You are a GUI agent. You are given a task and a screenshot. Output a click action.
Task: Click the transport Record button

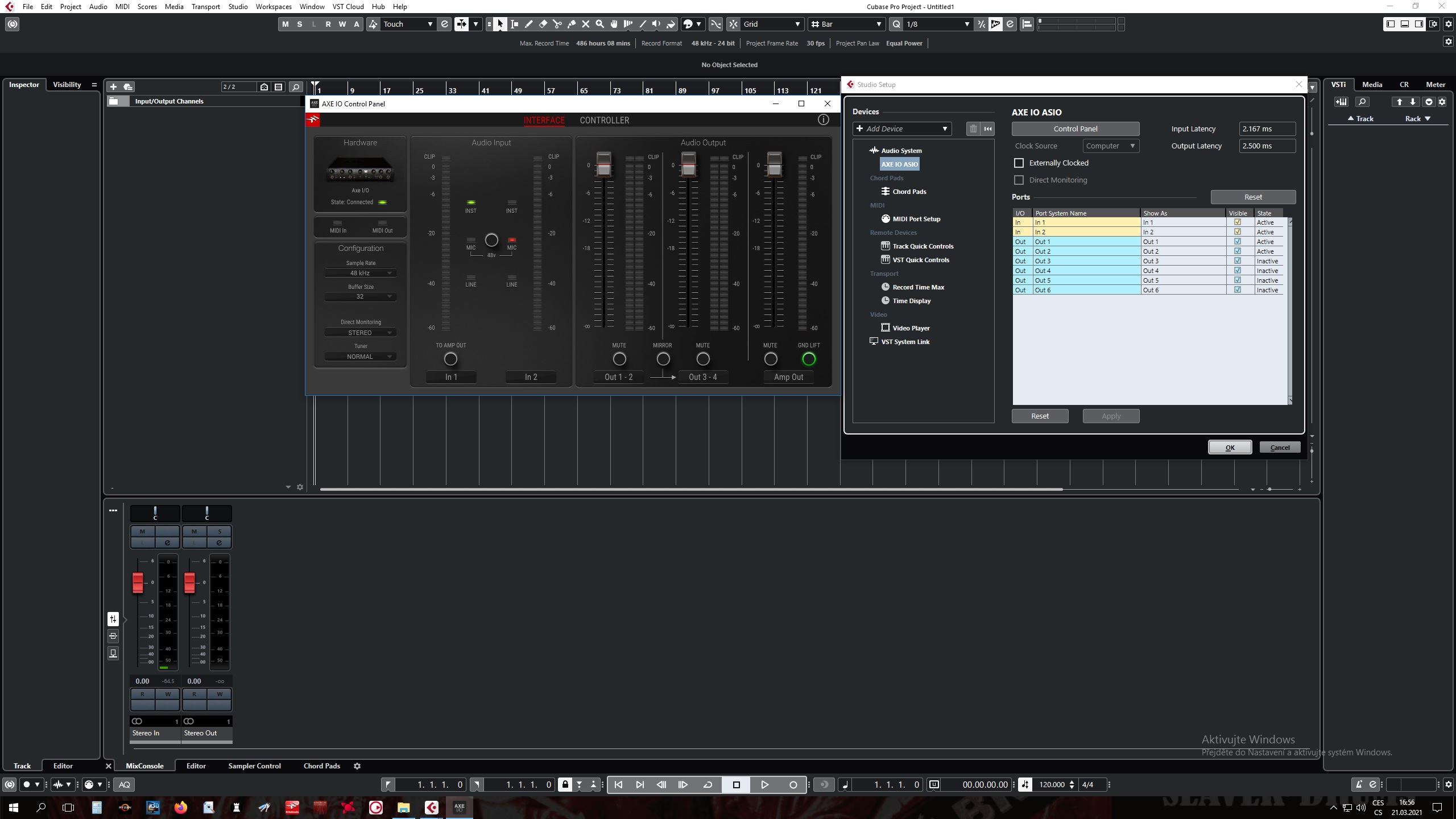coord(793,785)
